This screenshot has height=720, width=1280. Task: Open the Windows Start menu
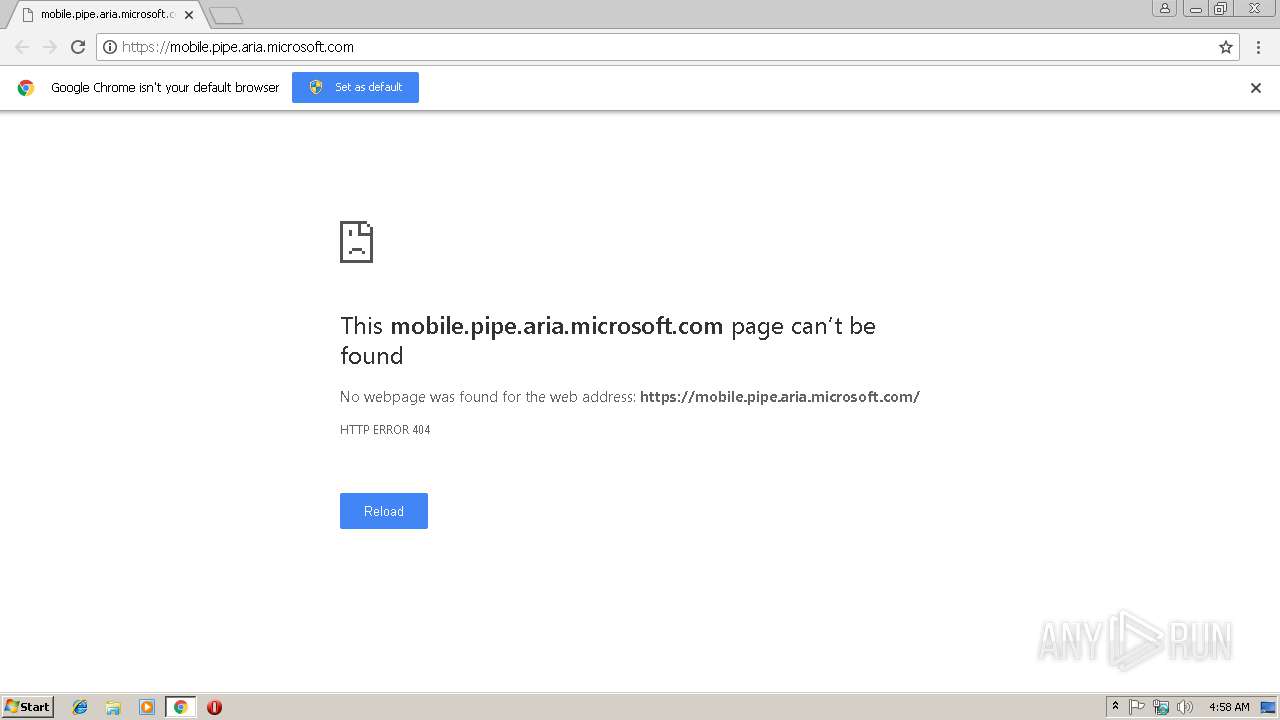click(28, 707)
